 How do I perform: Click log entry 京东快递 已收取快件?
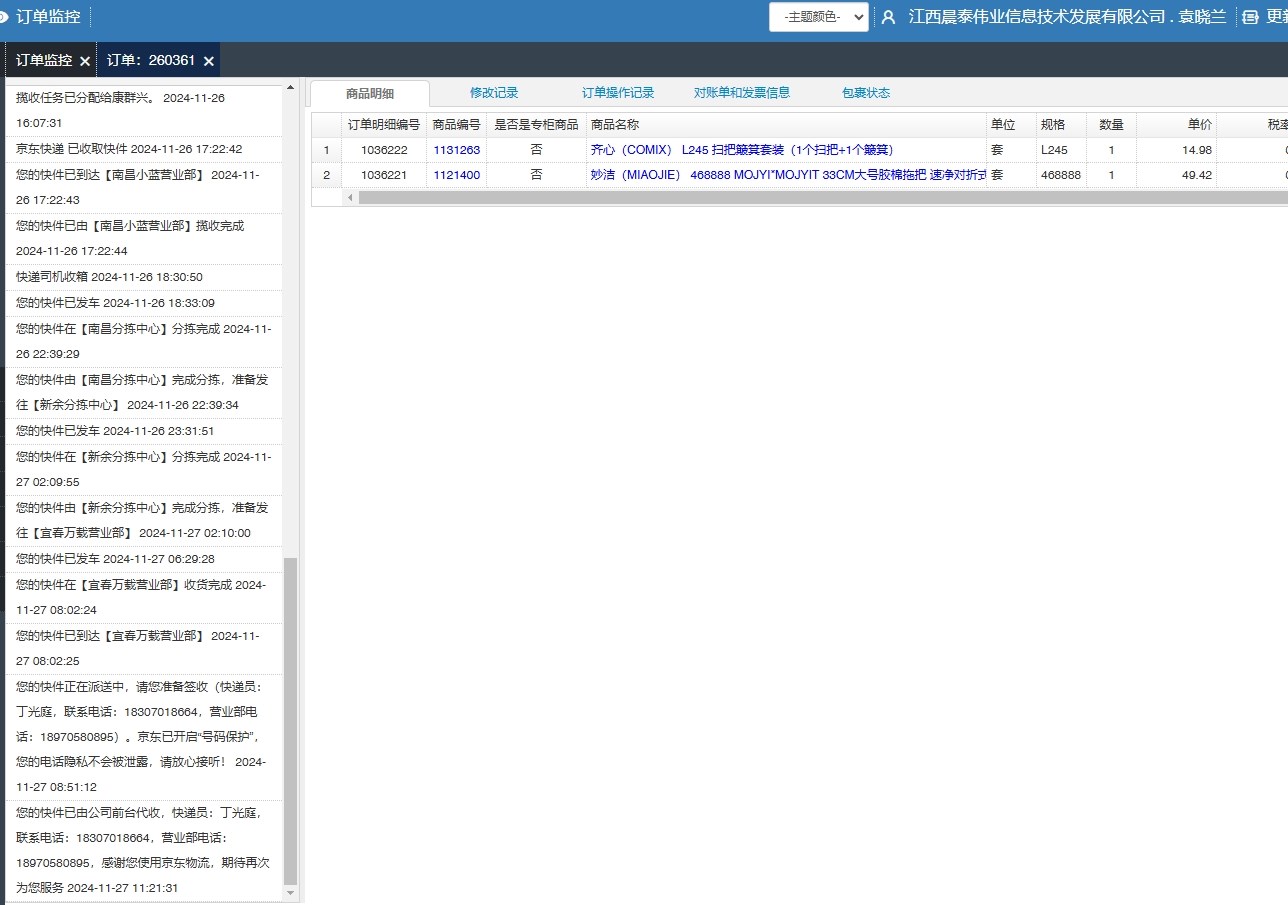[x=145, y=149]
